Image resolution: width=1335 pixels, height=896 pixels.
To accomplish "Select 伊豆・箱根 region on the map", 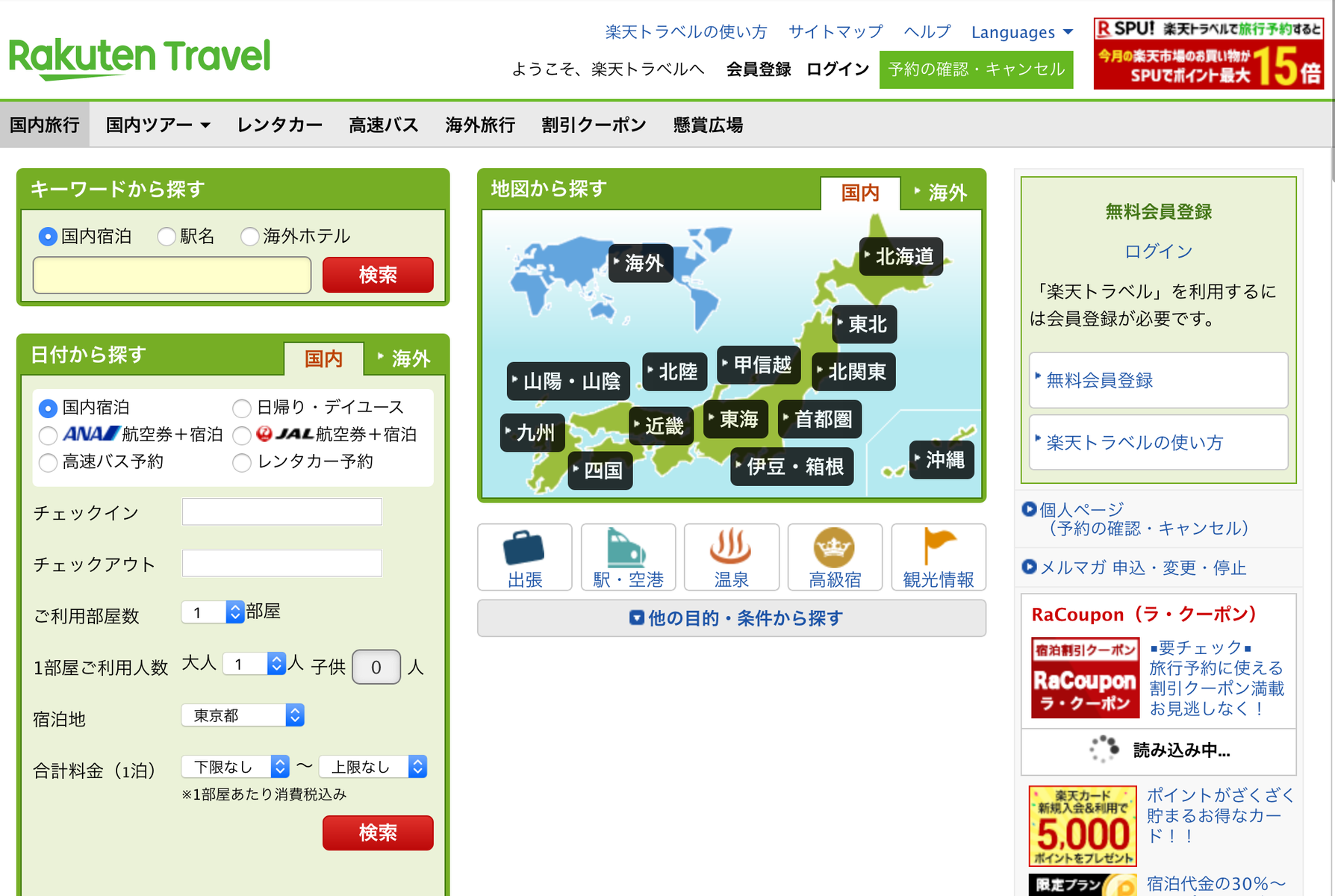I will 792,467.
